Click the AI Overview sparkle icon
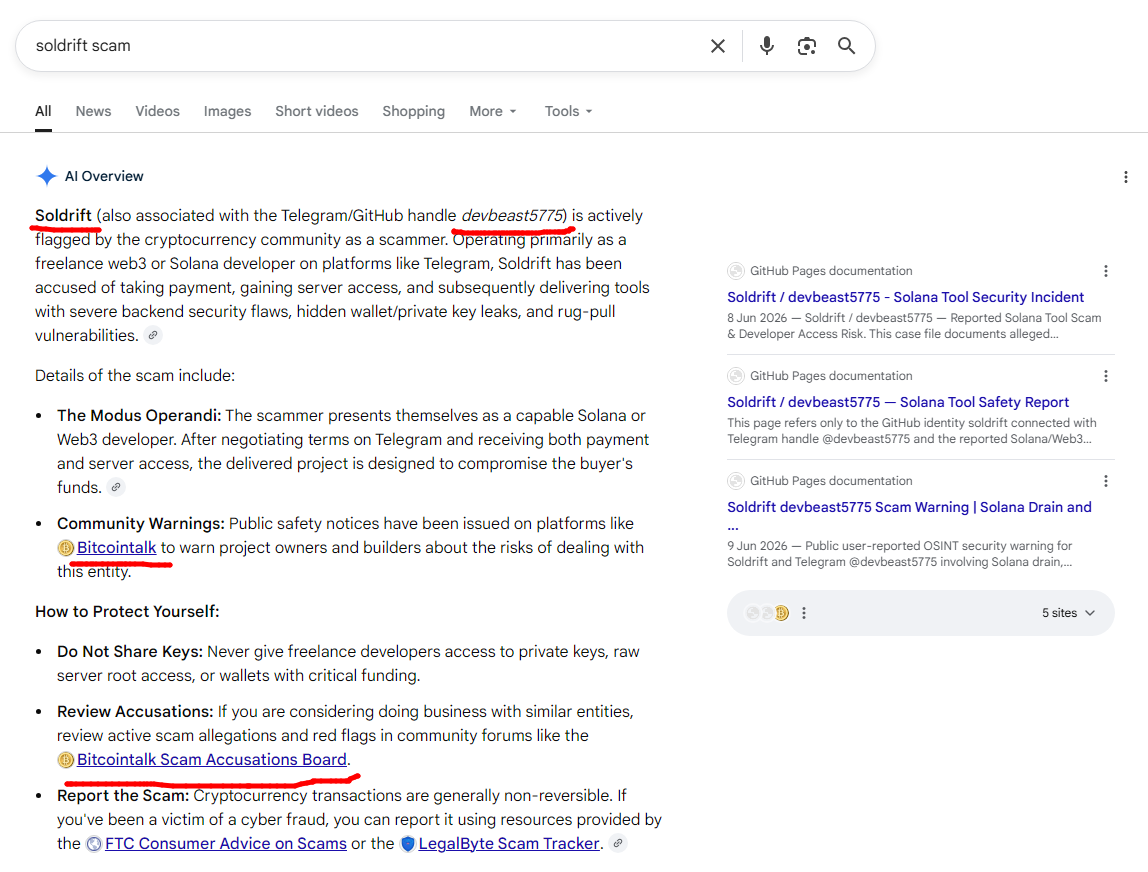The image size is (1148, 872). 47,176
